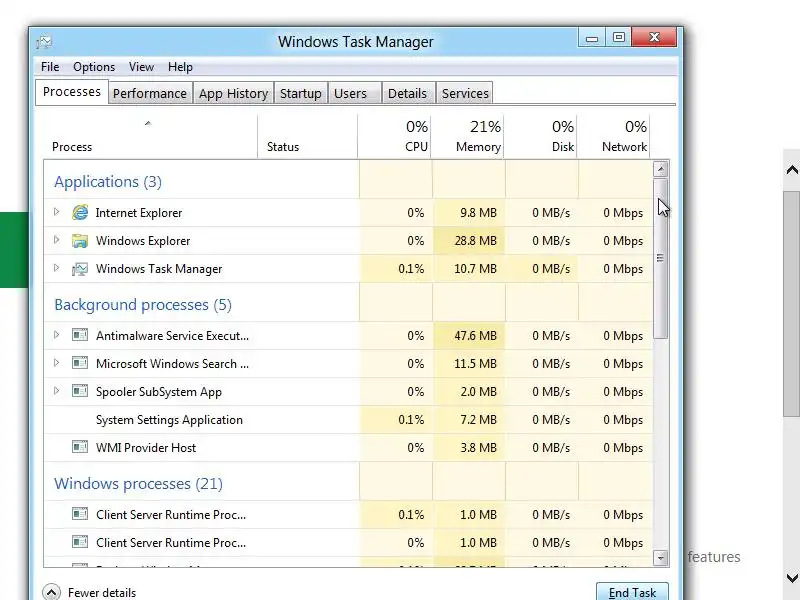Click the 11.5 MB memory value
Image resolution: width=800 pixels, height=600 pixels.
point(475,364)
